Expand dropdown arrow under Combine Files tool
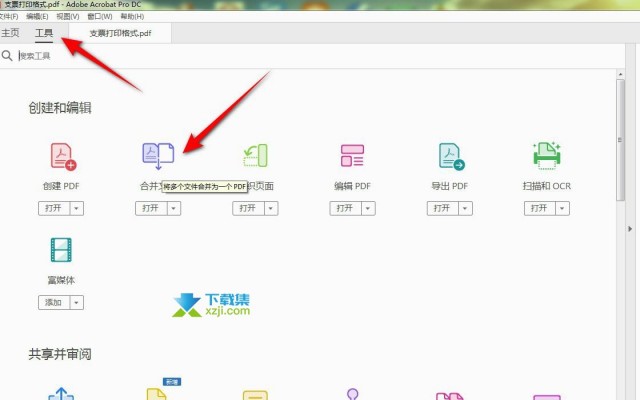Image resolution: width=640 pixels, height=400 pixels. click(x=174, y=208)
